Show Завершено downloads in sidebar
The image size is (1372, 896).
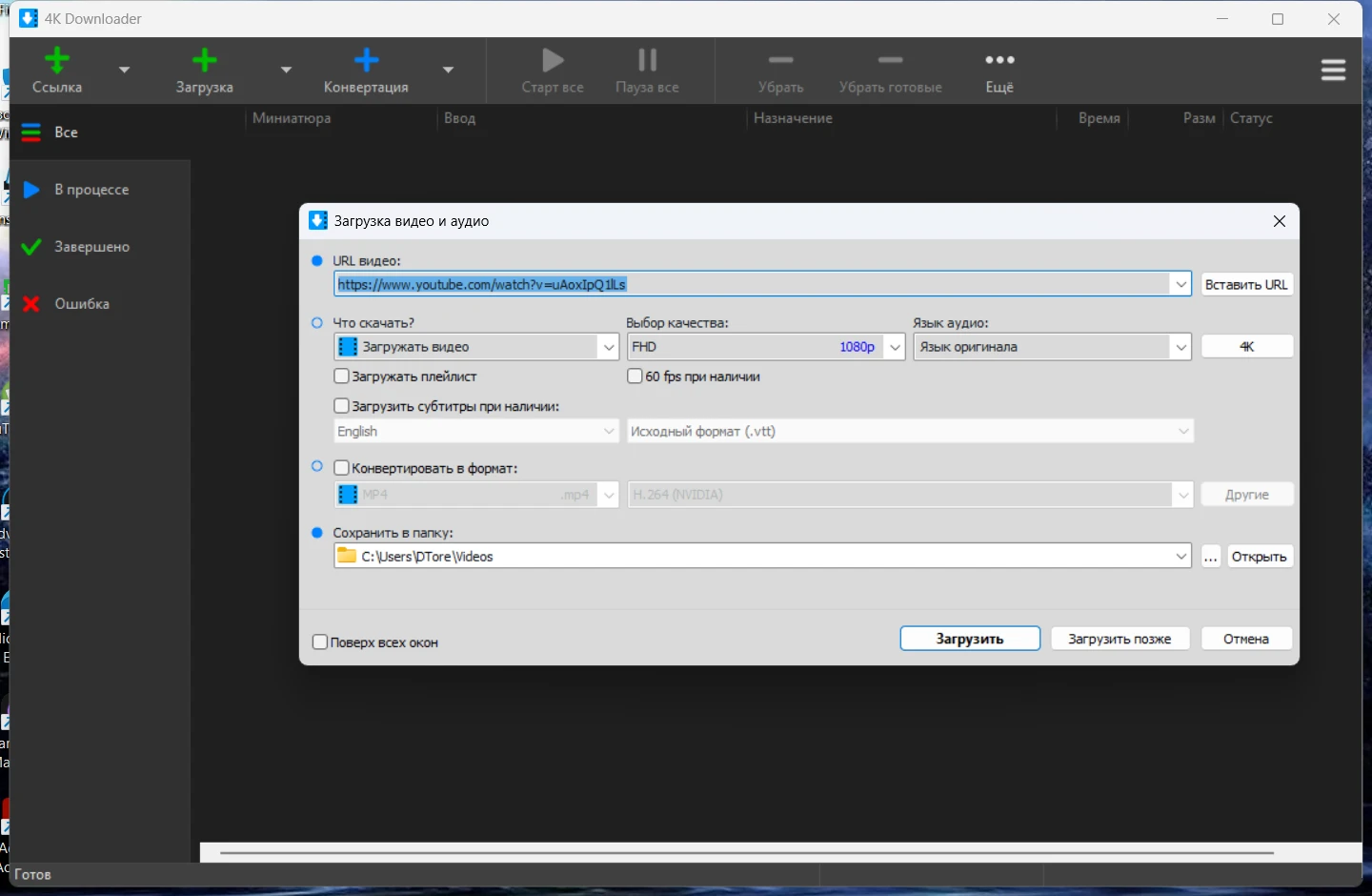(x=91, y=247)
